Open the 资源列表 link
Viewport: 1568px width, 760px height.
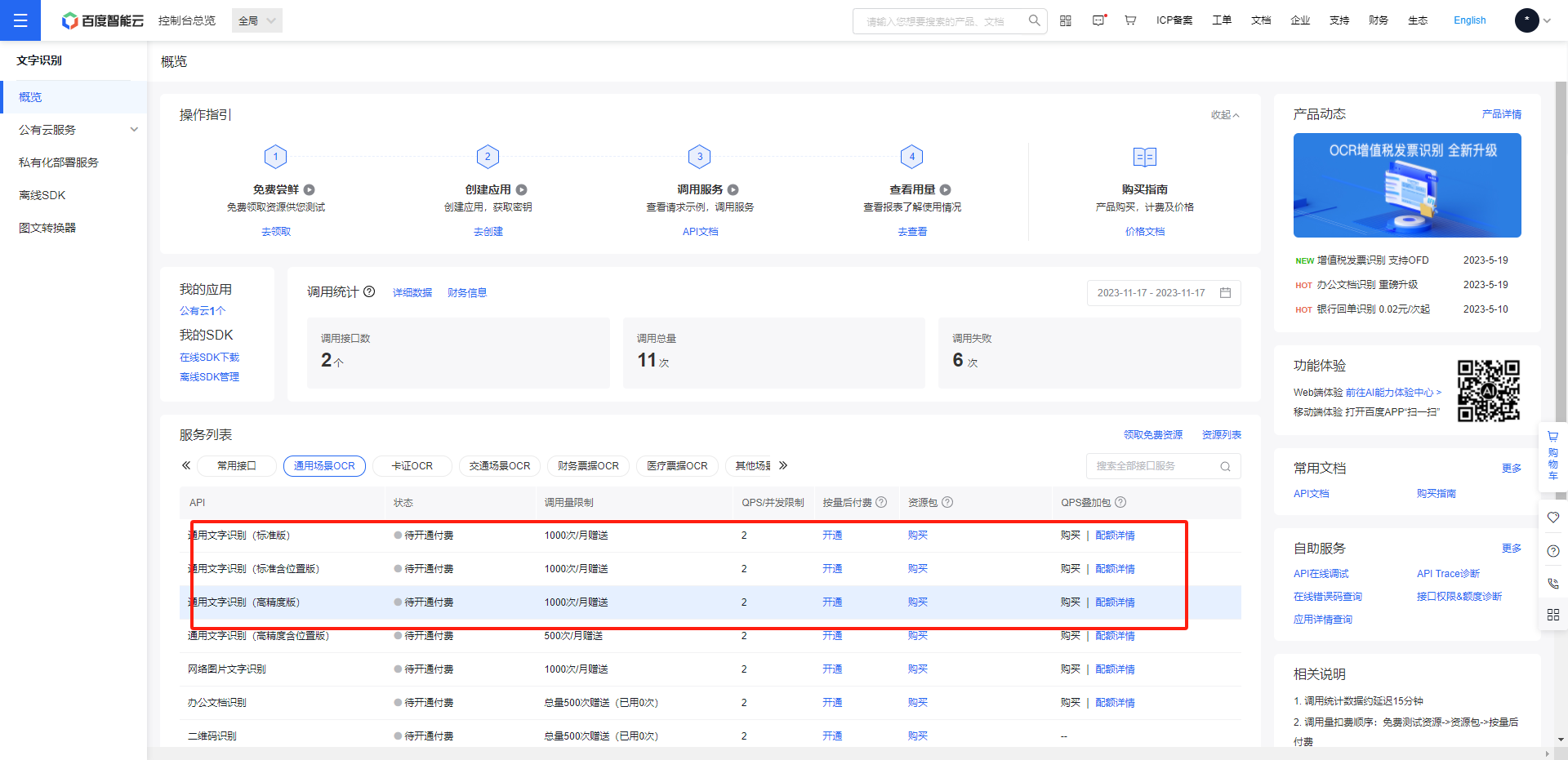pyautogui.click(x=1222, y=435)
